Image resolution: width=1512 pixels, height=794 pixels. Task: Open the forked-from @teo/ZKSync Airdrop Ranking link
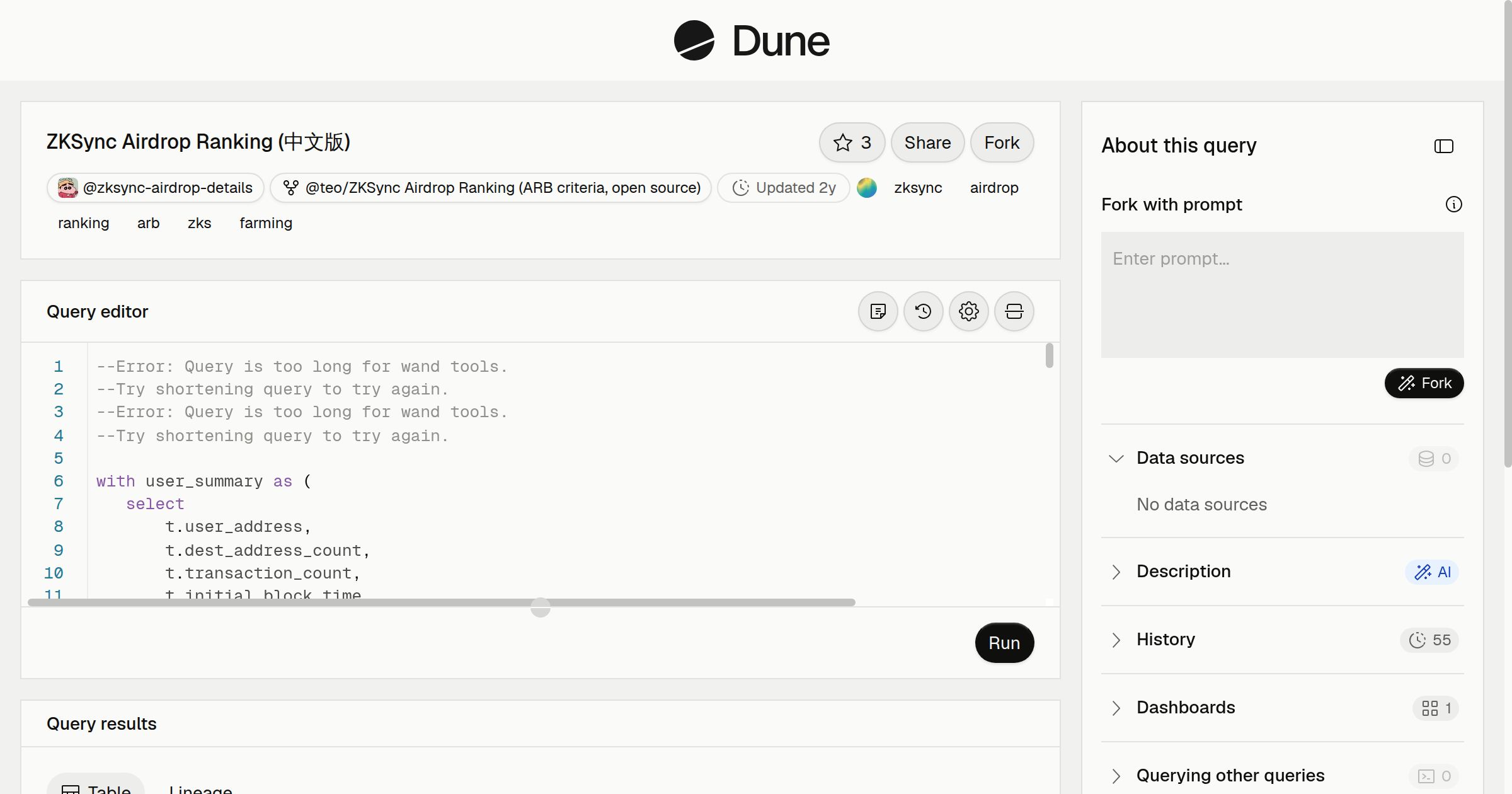tap(491, 188)
